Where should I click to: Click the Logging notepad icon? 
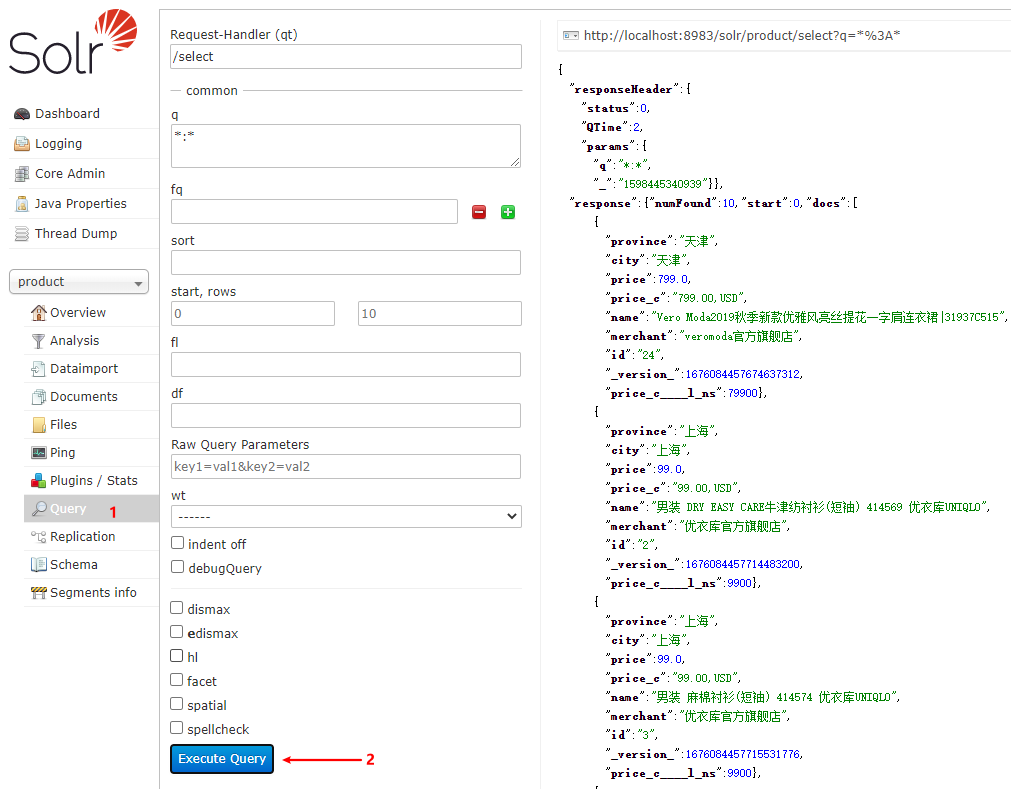[22, 144]
